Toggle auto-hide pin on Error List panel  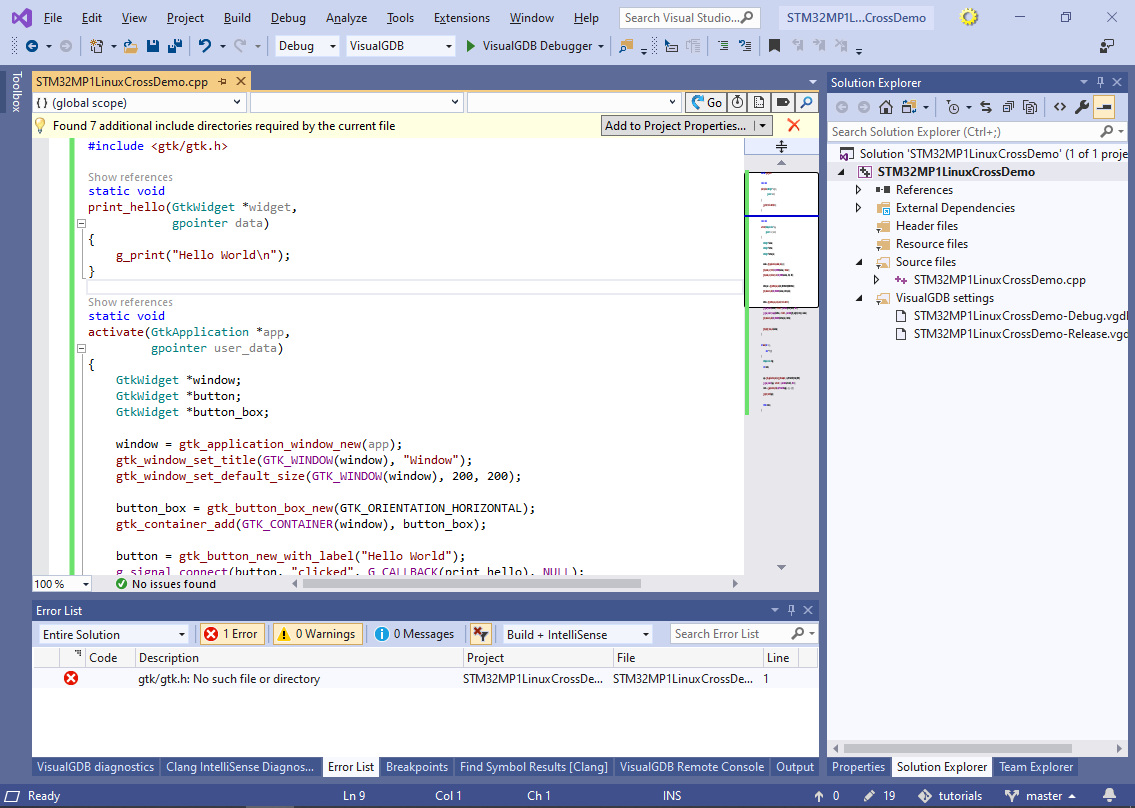(x=791, y=610)
